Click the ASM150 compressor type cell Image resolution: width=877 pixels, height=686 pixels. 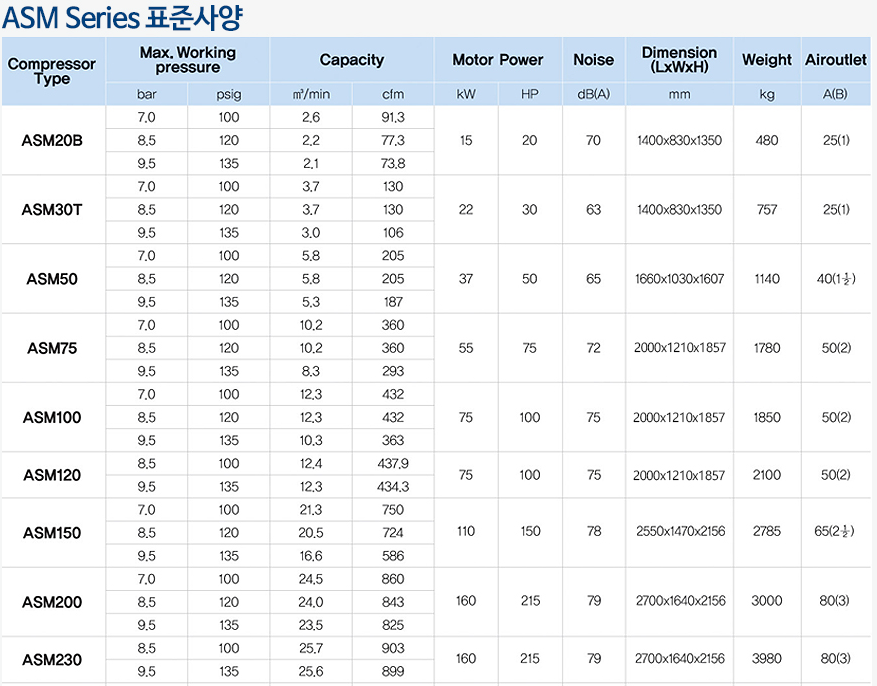click(52, 533)
